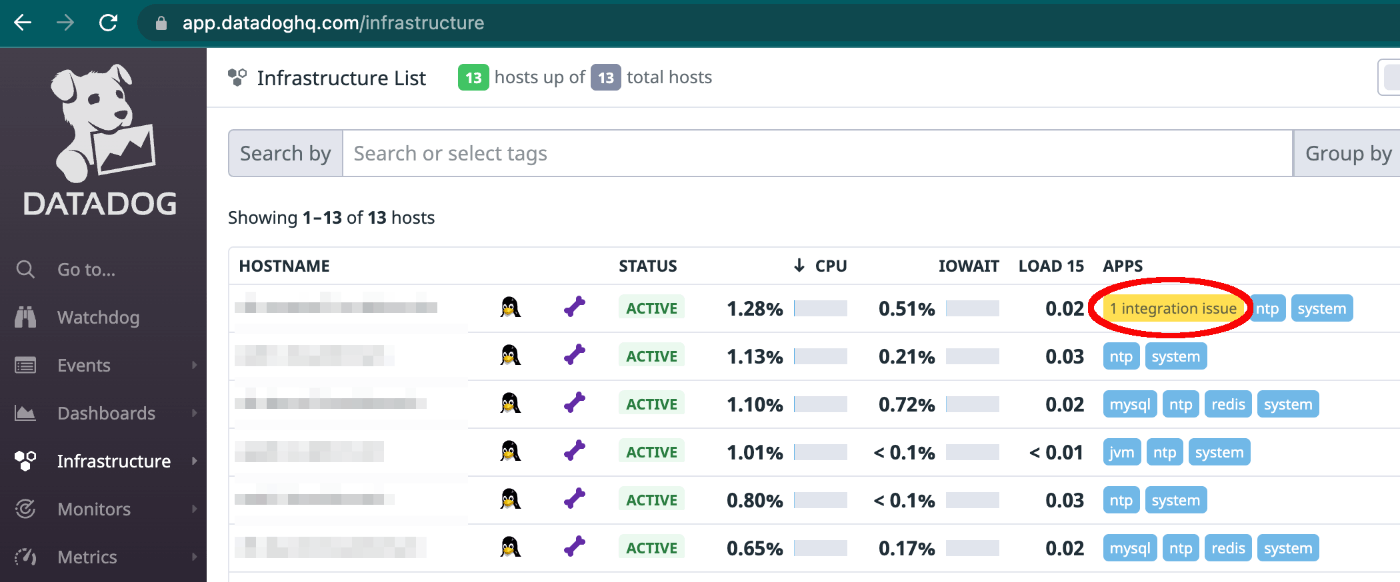The width and height of the screenshot is (1400, 582).
Task: Click Linux penguin icon in 0.80% CPU row
Action: click(510, 499)
